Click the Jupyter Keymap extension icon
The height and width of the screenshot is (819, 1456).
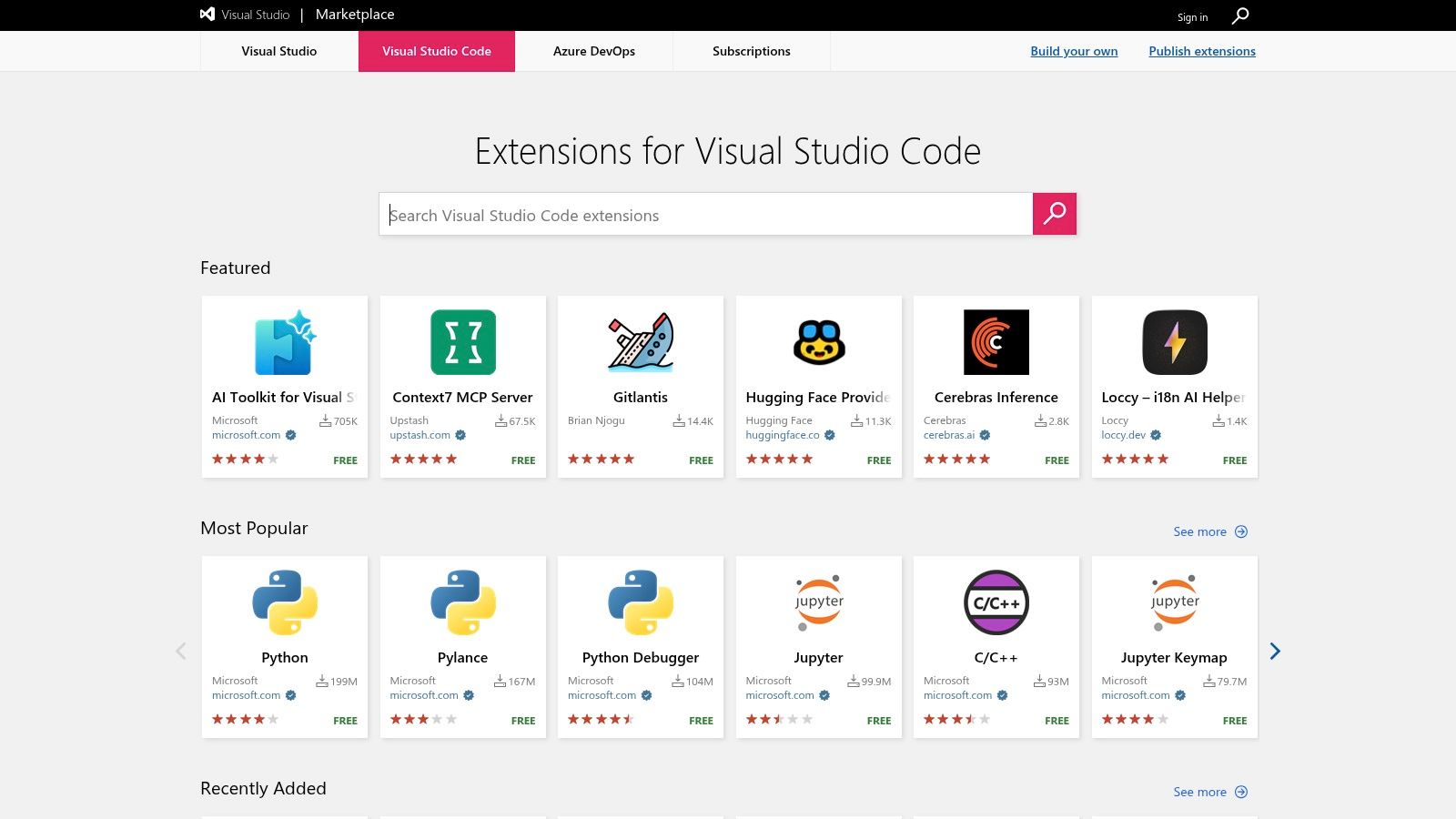point(1175,603)
